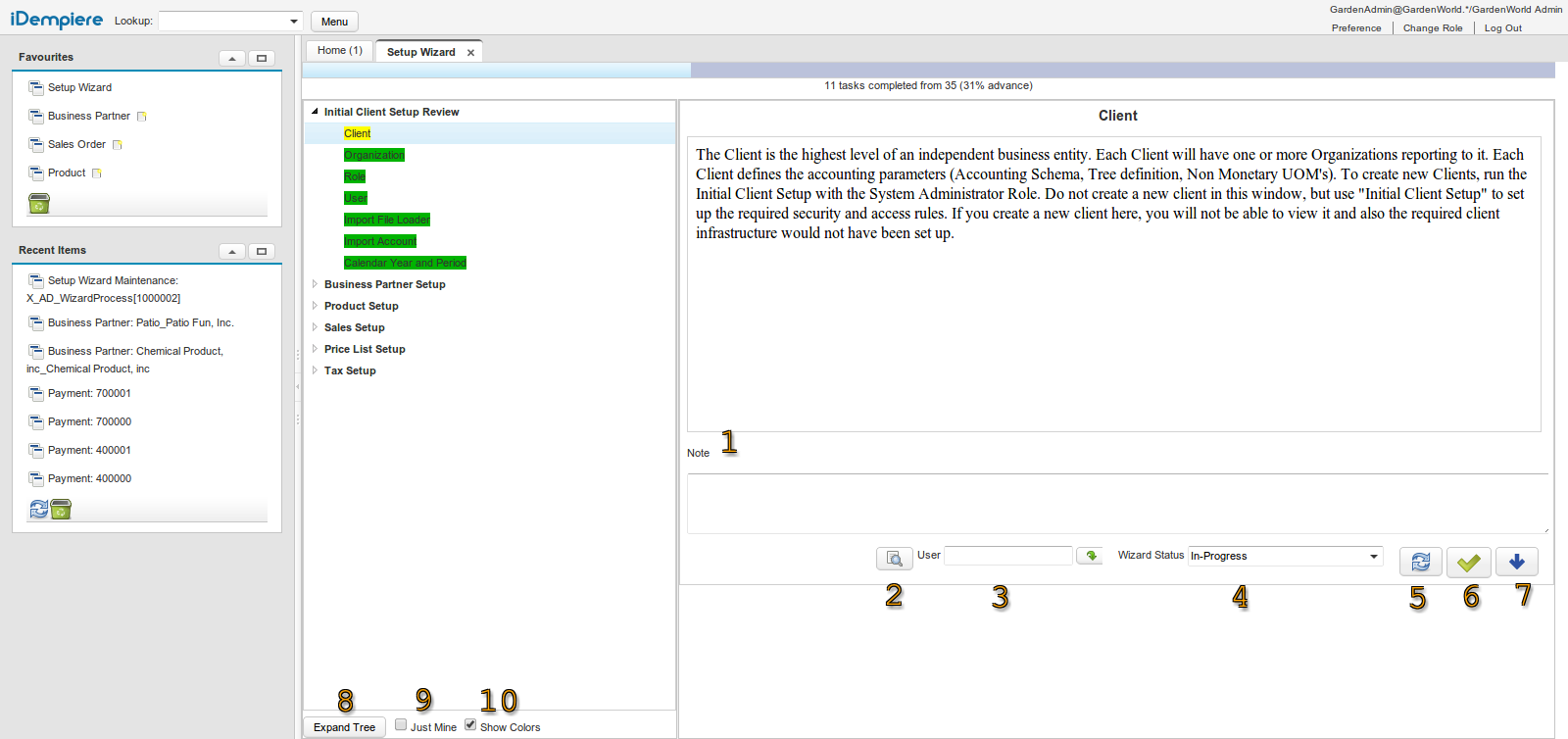
Task: Select Import Account tree item
Action: [x=380, y=241]
